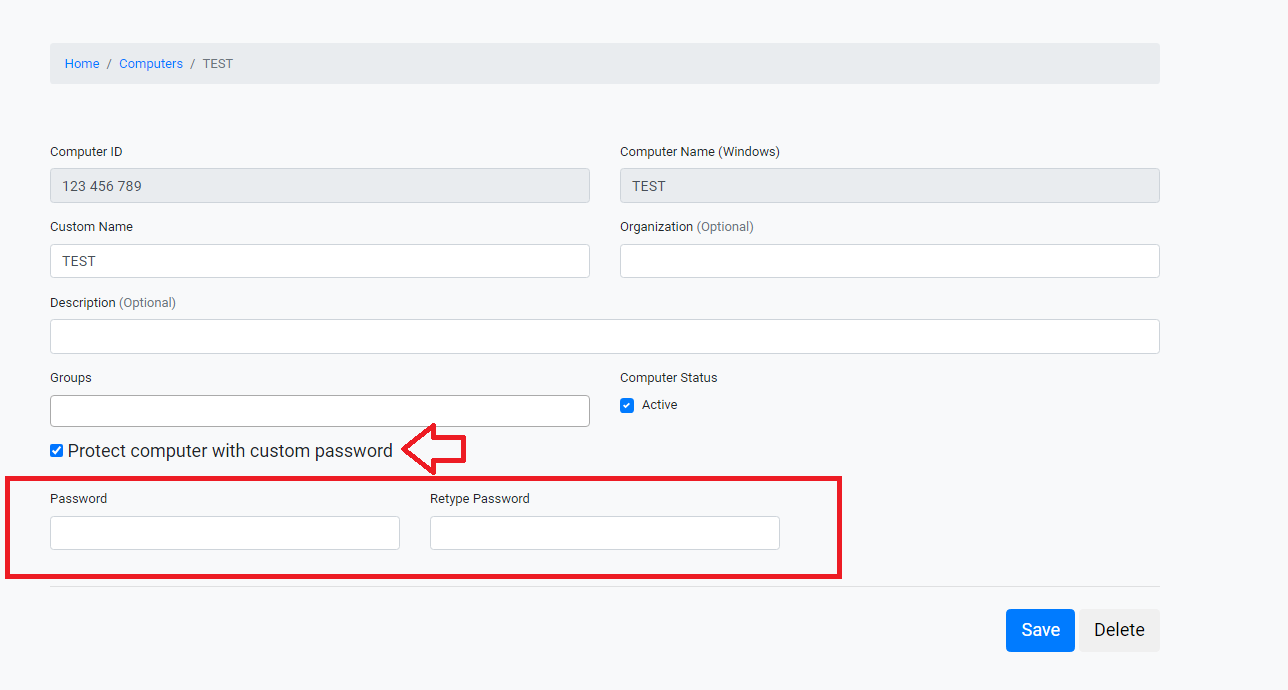Click the Groups field label

point(70,377)
